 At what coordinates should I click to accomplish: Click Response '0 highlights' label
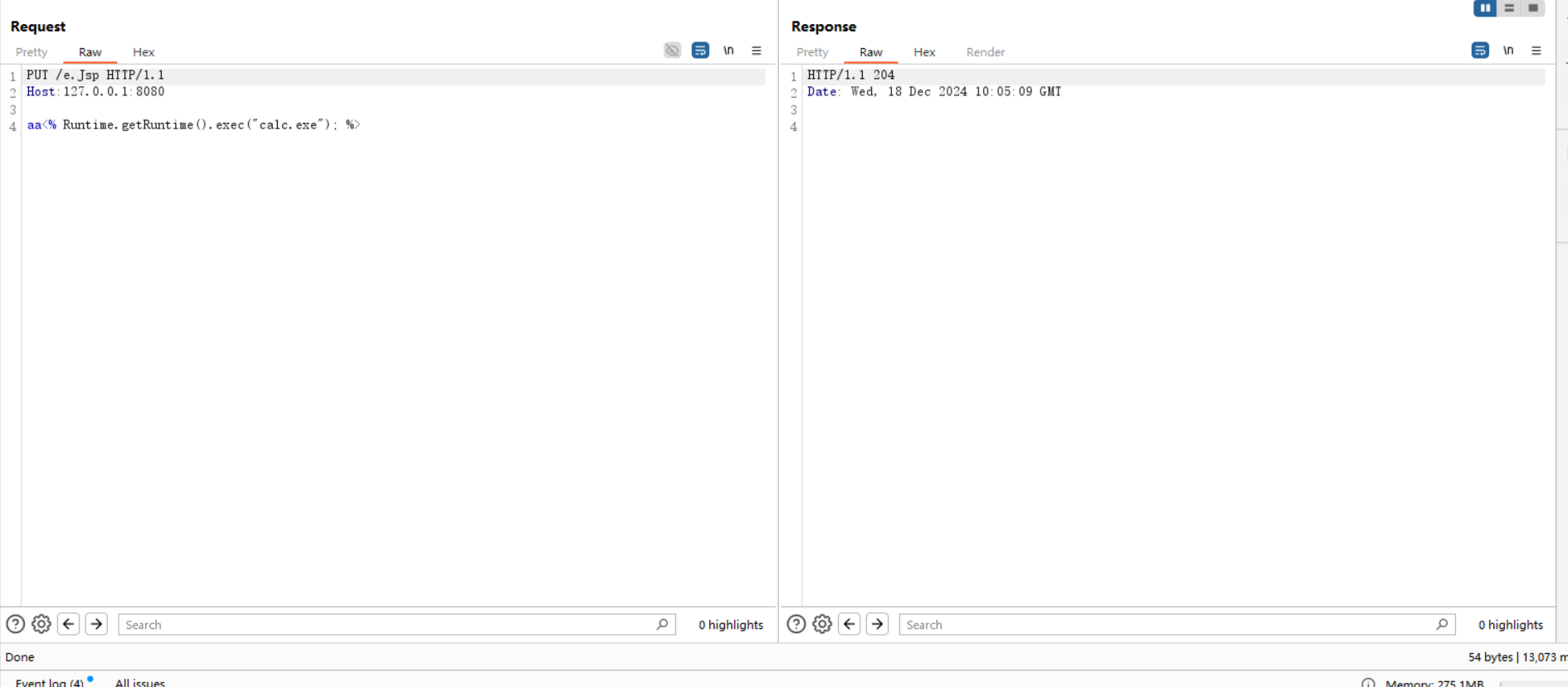coord(1511,625)
